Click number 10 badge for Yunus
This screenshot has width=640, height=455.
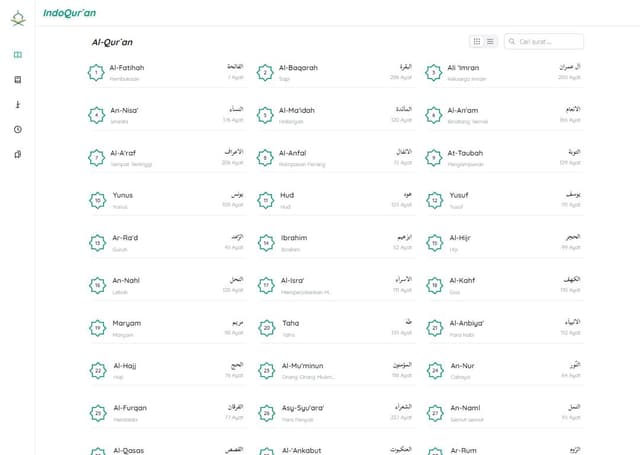98,200
